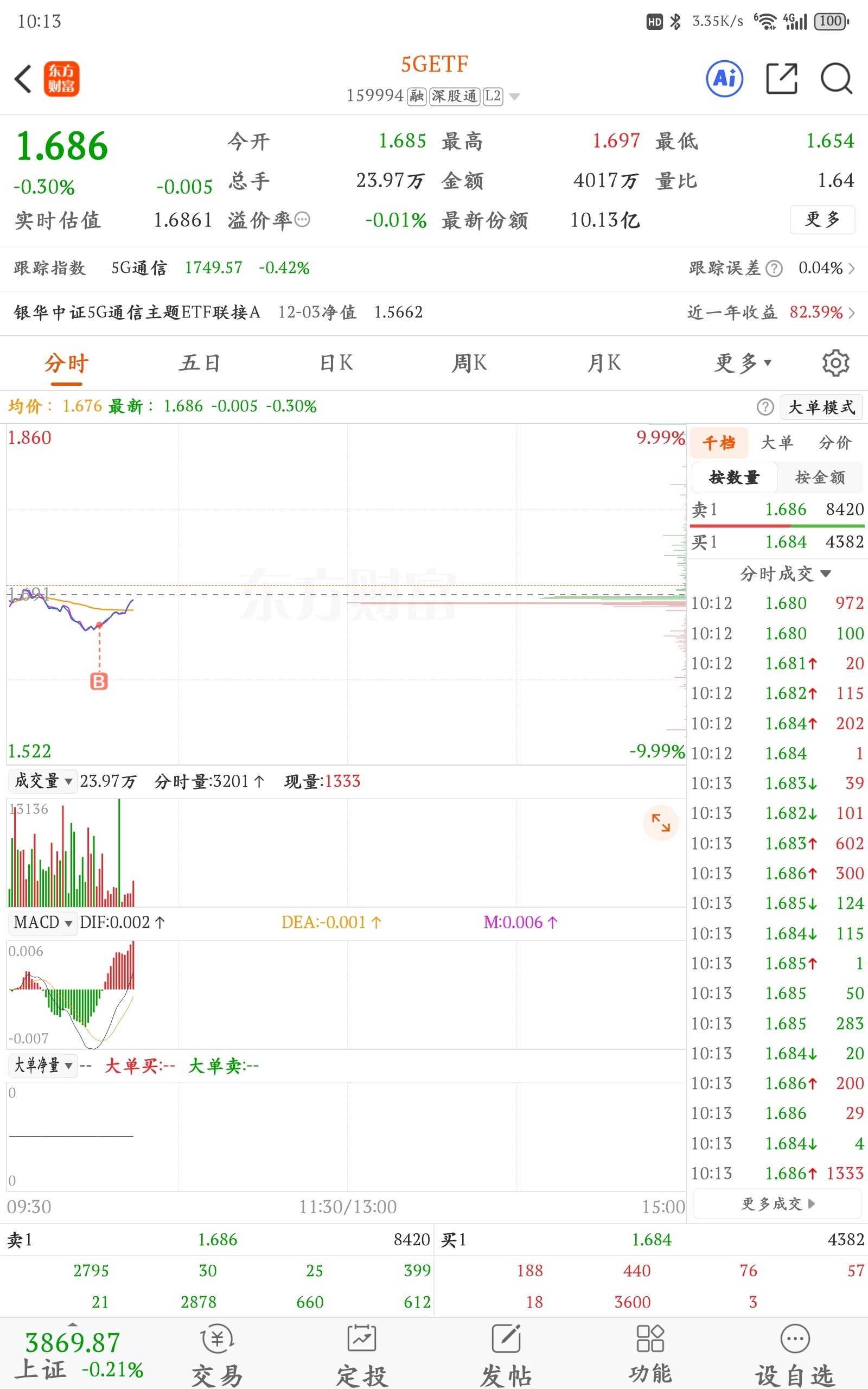Tap WiFi icon in status bar
868x1389 pixels.
pos(765,21)
